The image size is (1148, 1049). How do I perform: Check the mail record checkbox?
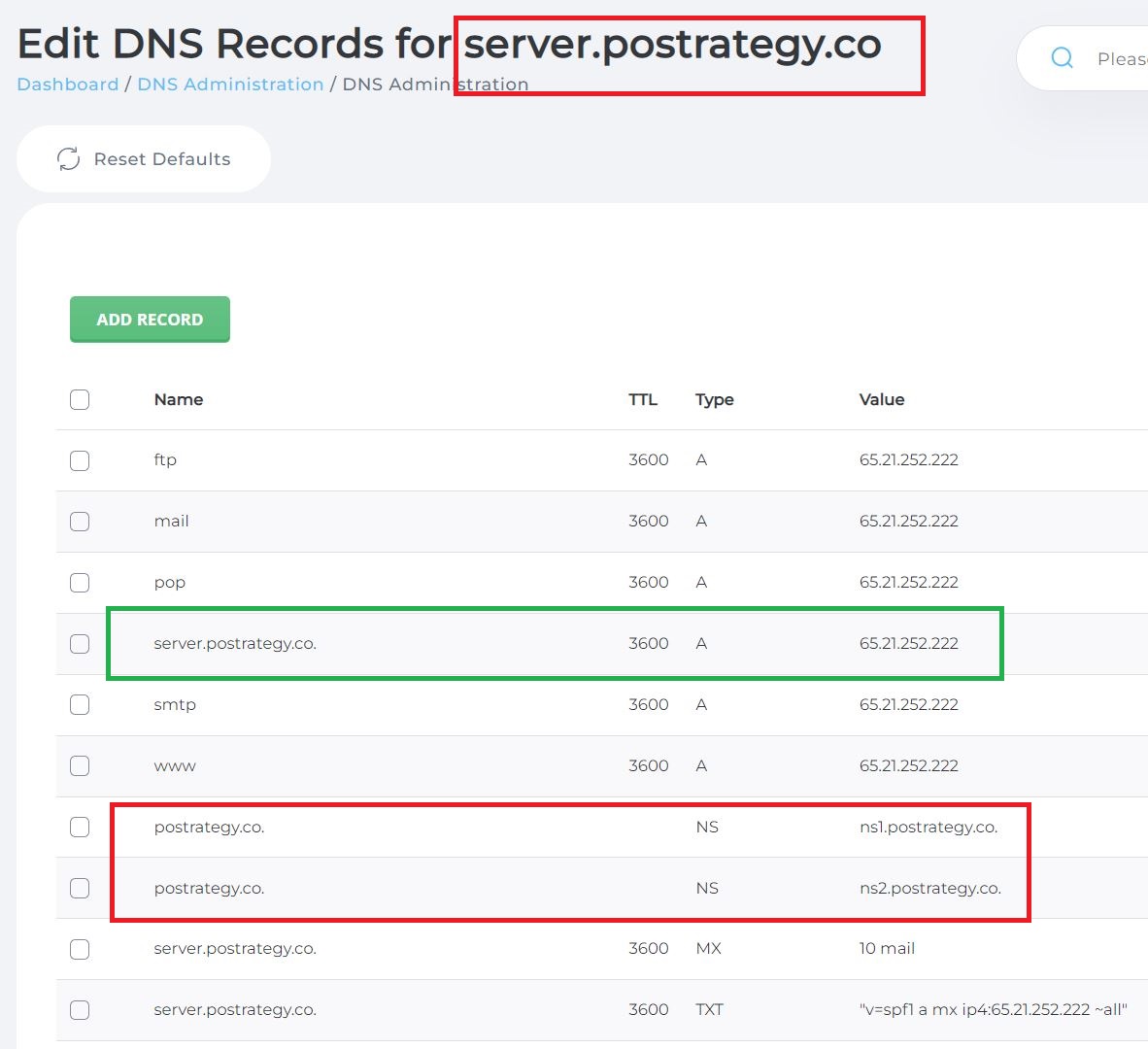coord(80,522)
